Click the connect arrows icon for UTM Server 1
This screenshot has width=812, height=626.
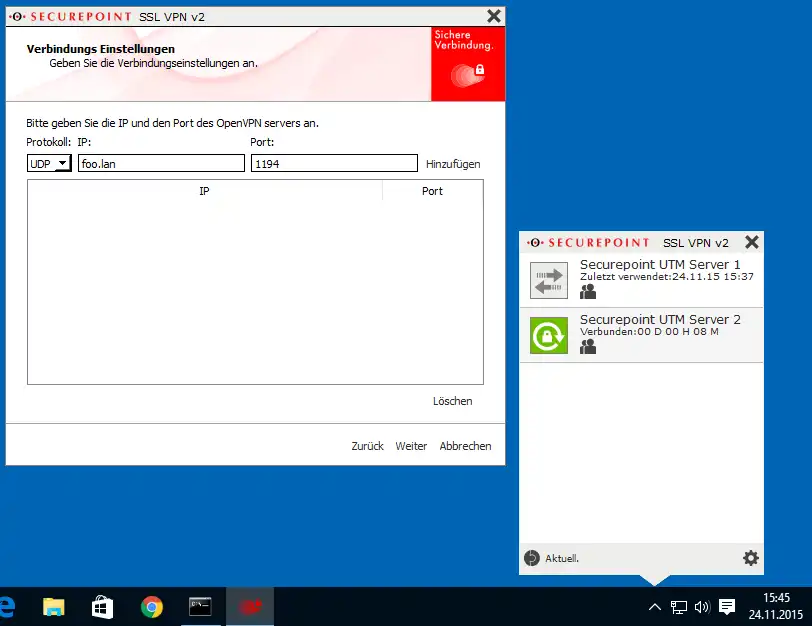[549, 280]
